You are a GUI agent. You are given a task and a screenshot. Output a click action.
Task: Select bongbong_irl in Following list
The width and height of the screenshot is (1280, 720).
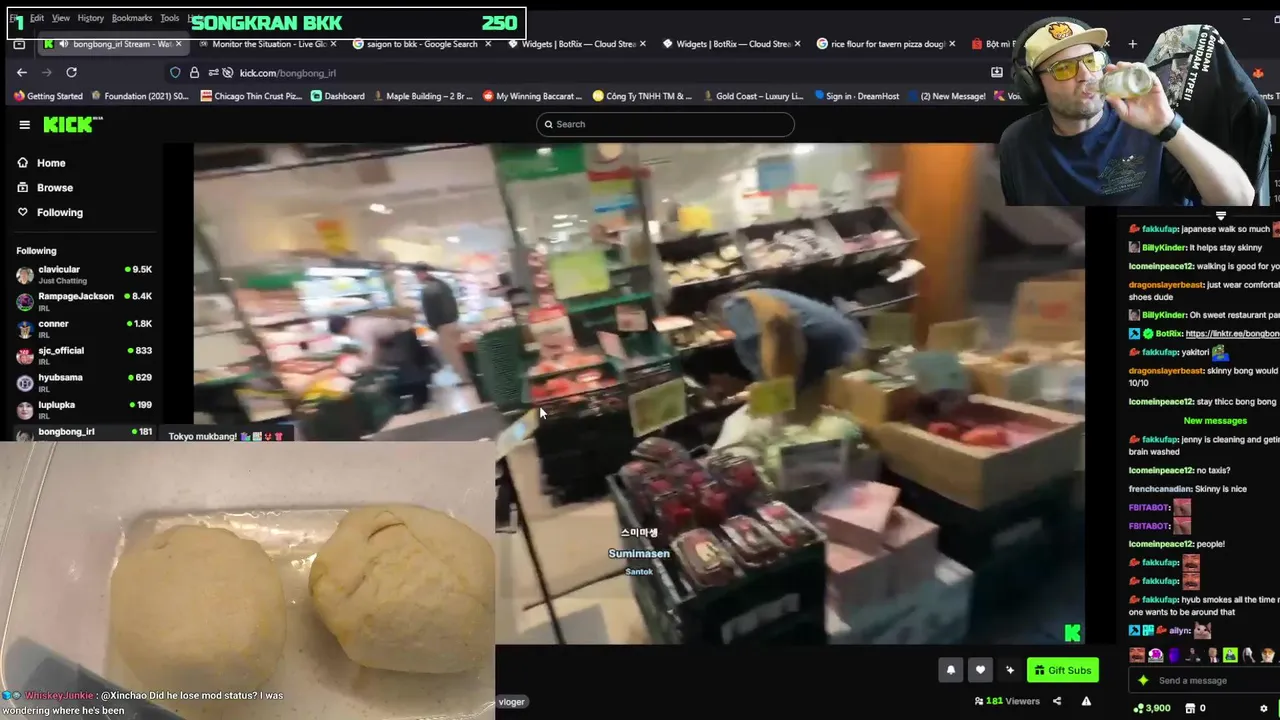(84, 432)
